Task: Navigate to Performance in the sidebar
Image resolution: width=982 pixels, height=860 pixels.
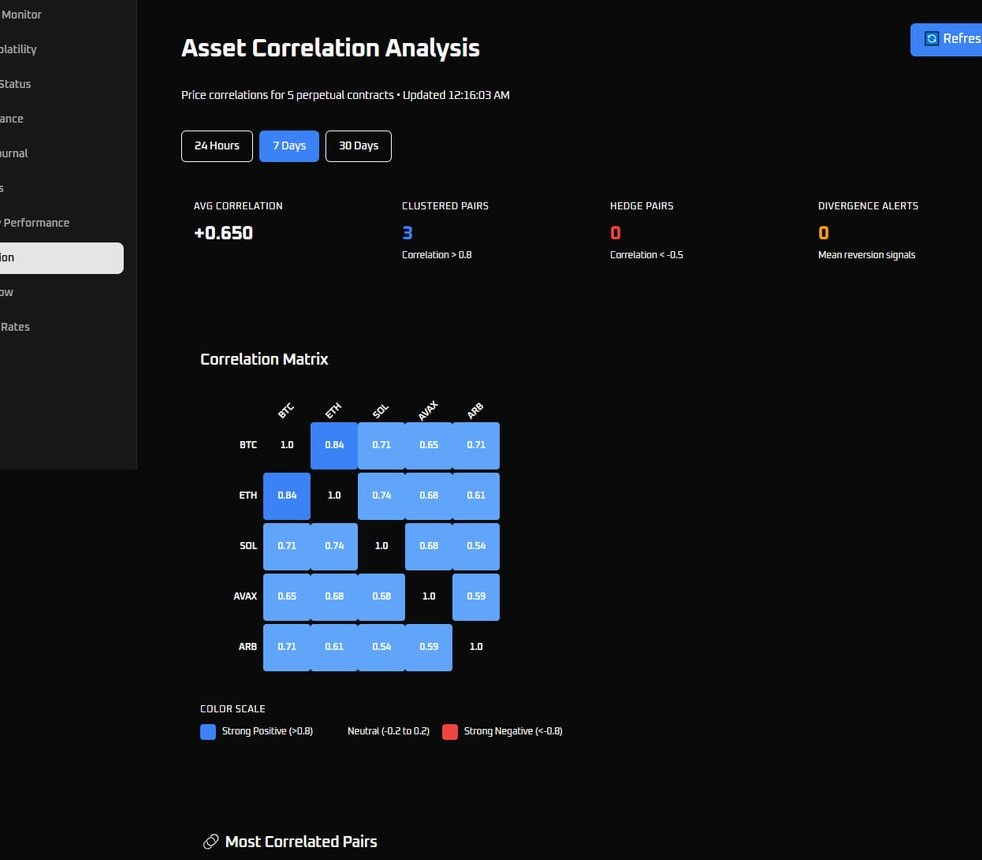Action: click(36, 223)
